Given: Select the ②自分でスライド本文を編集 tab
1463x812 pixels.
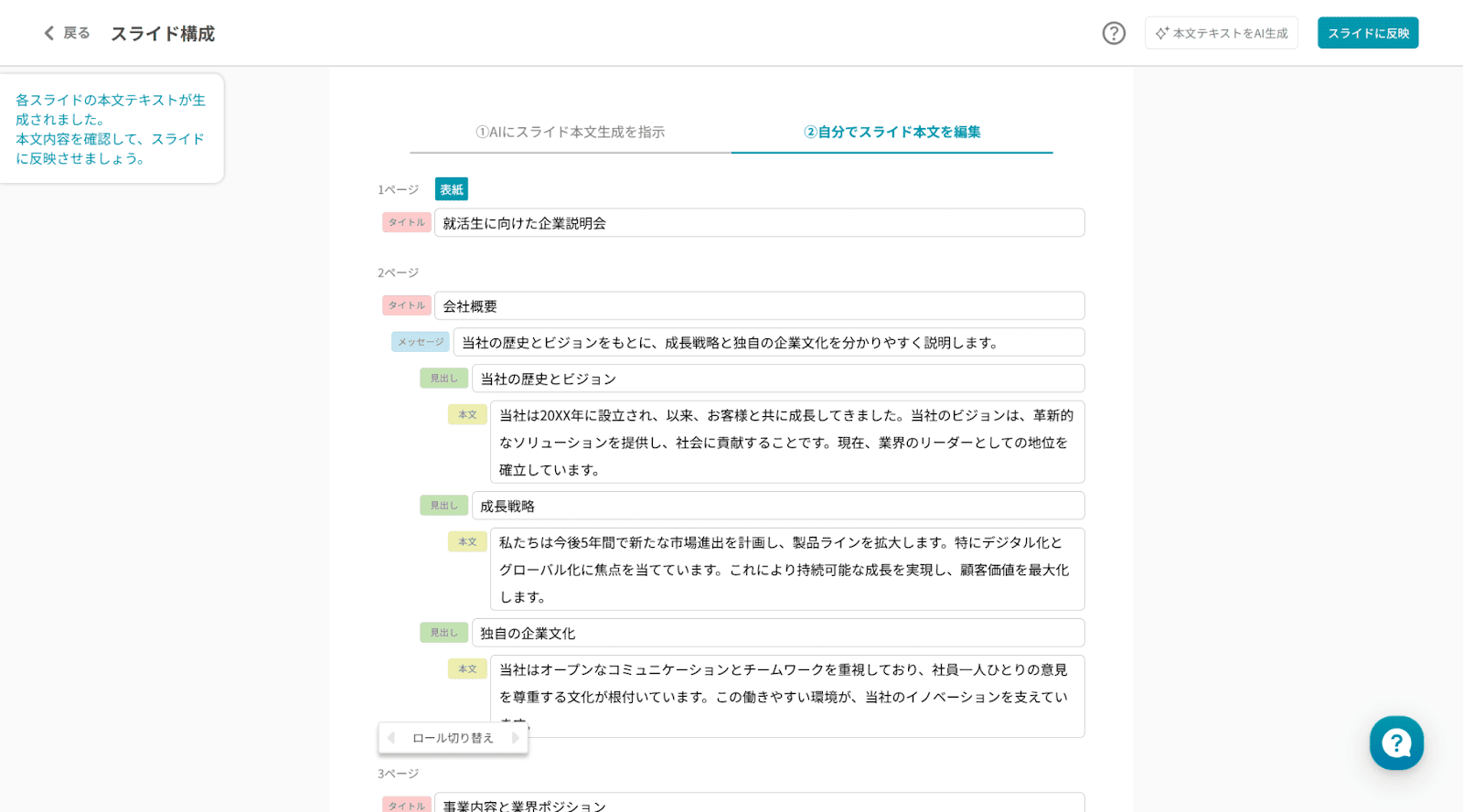Looking at the screenshot, I should [x=892, y=132].
